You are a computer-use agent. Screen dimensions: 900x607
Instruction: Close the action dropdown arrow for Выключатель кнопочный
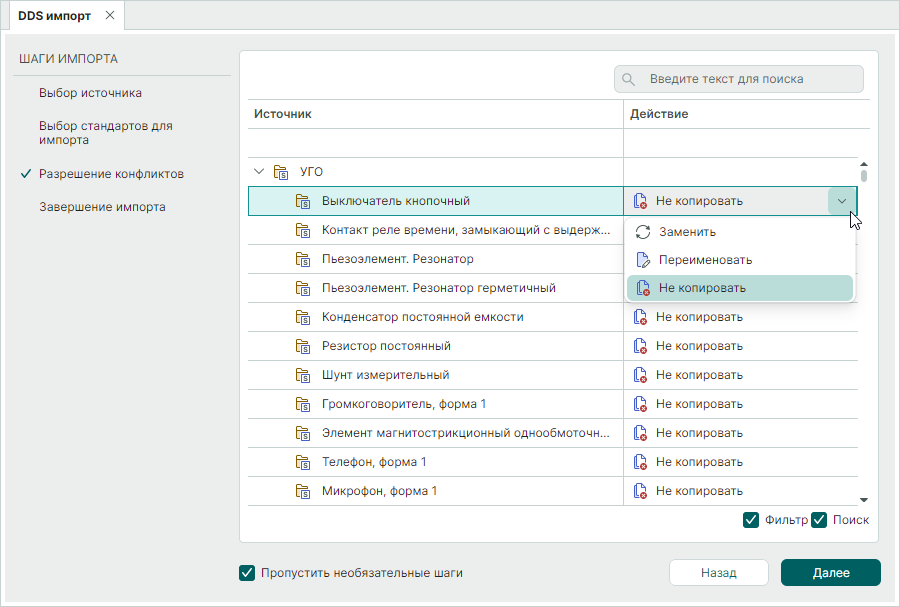click(x=841, y=201)
